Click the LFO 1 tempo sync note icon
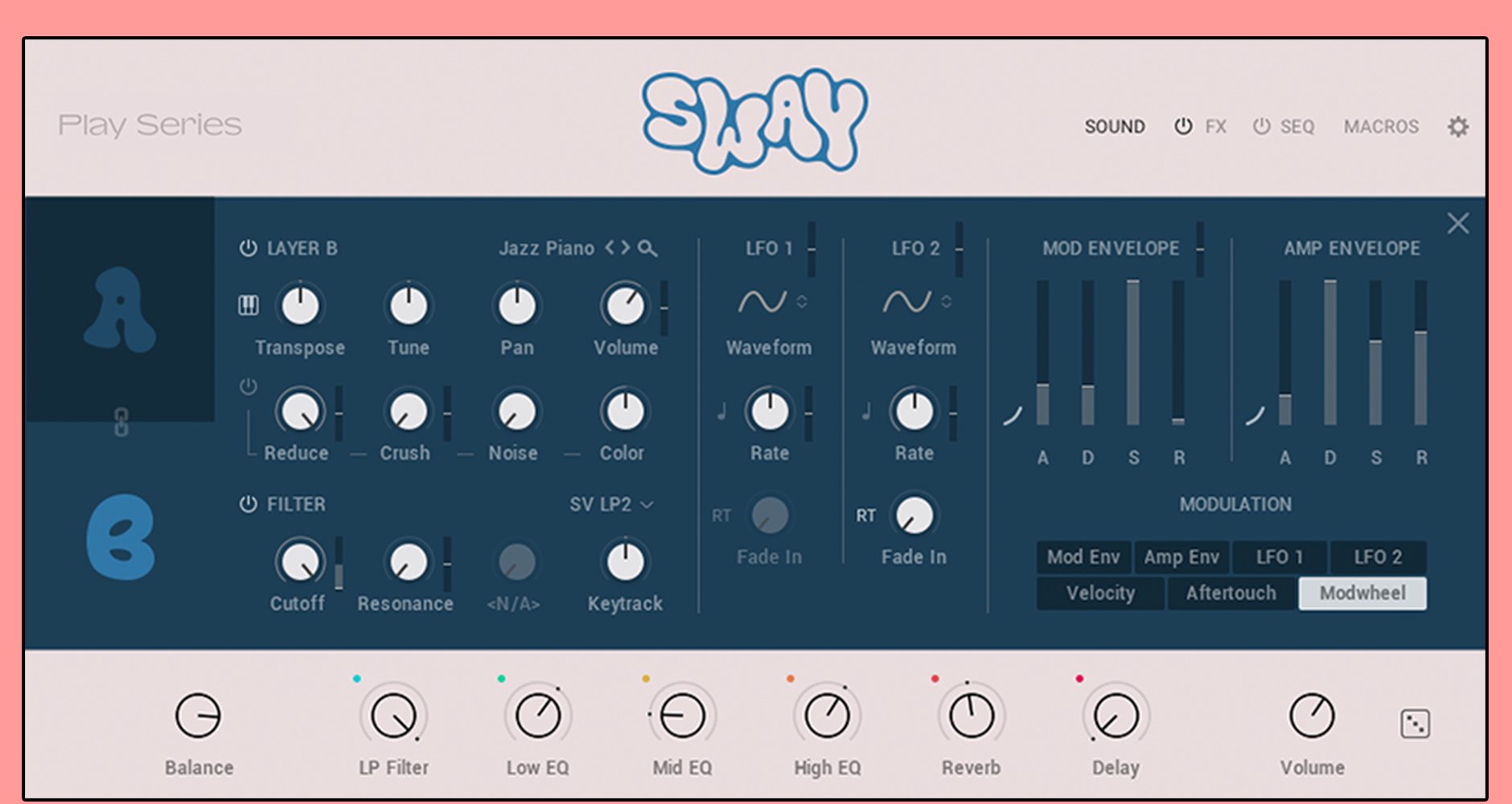The image size is (1512, 804). [721, 412]
